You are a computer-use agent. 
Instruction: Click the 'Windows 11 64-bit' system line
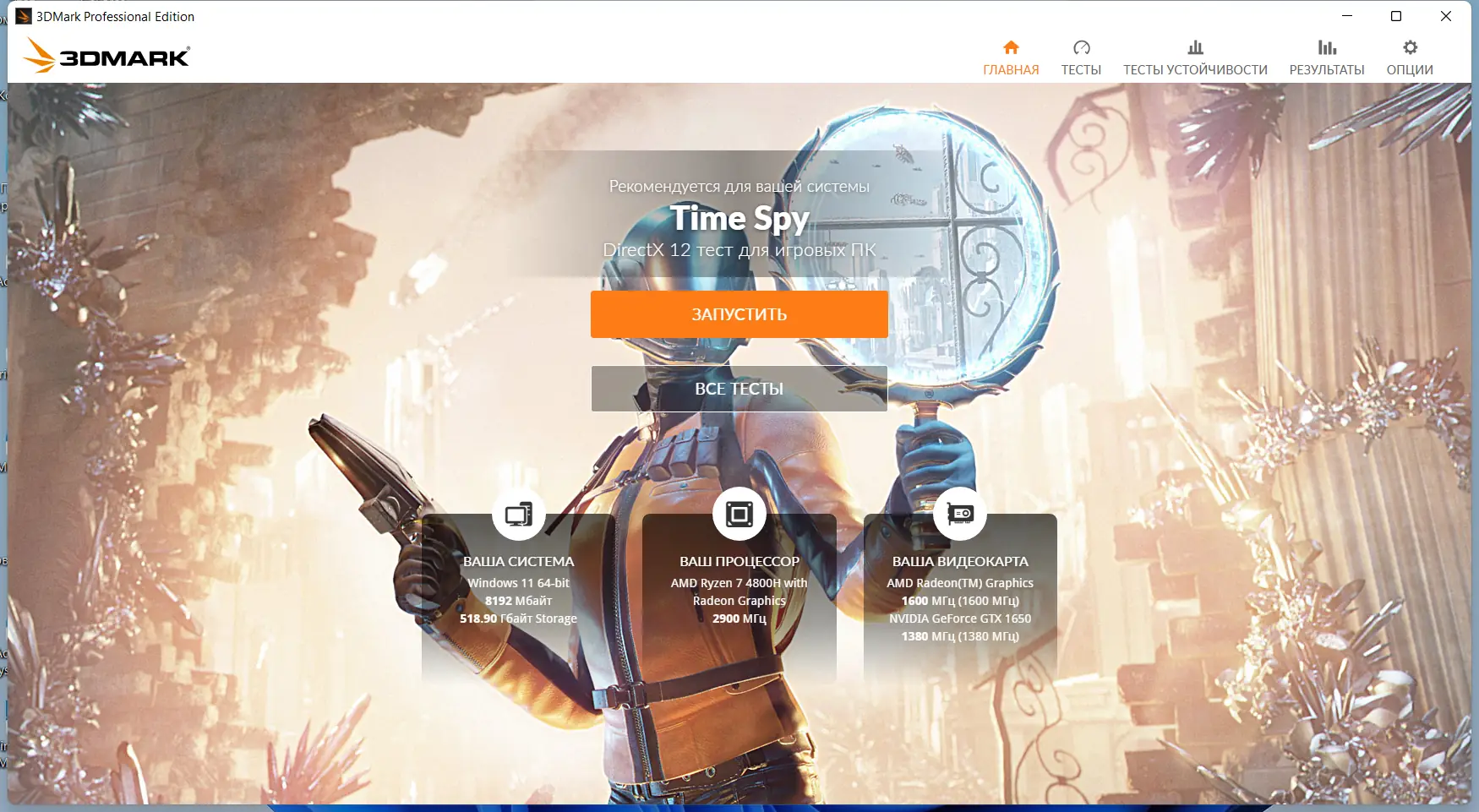(519, 583)
